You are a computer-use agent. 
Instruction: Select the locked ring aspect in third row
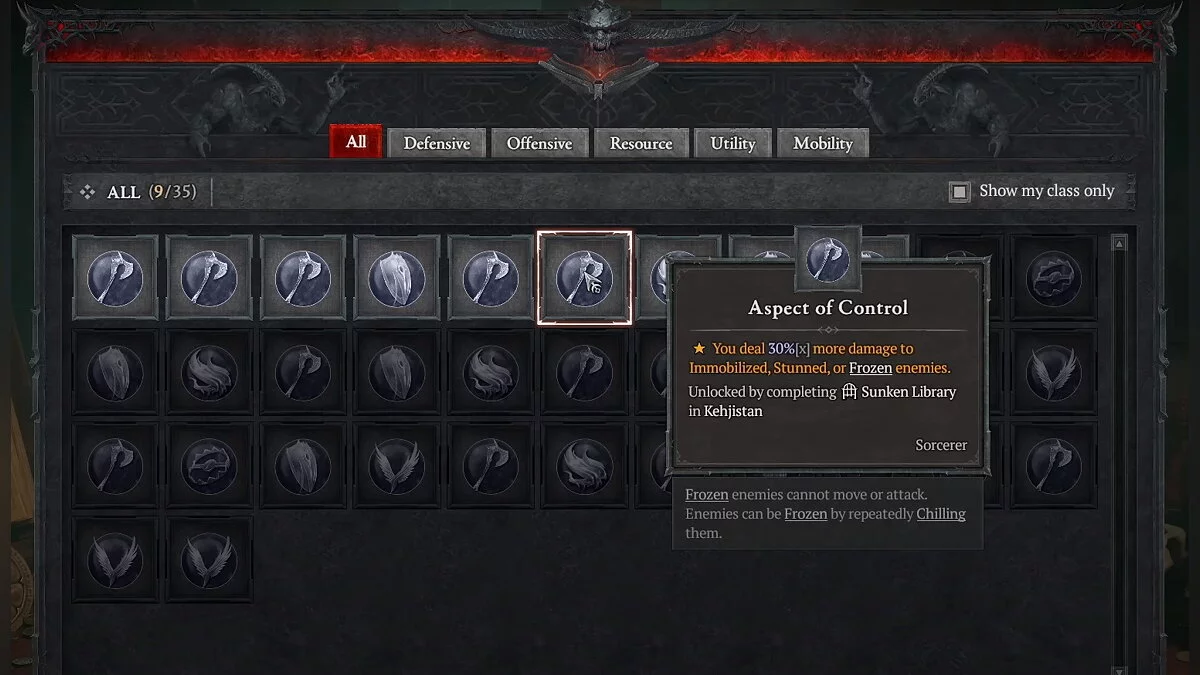(209, 466)
